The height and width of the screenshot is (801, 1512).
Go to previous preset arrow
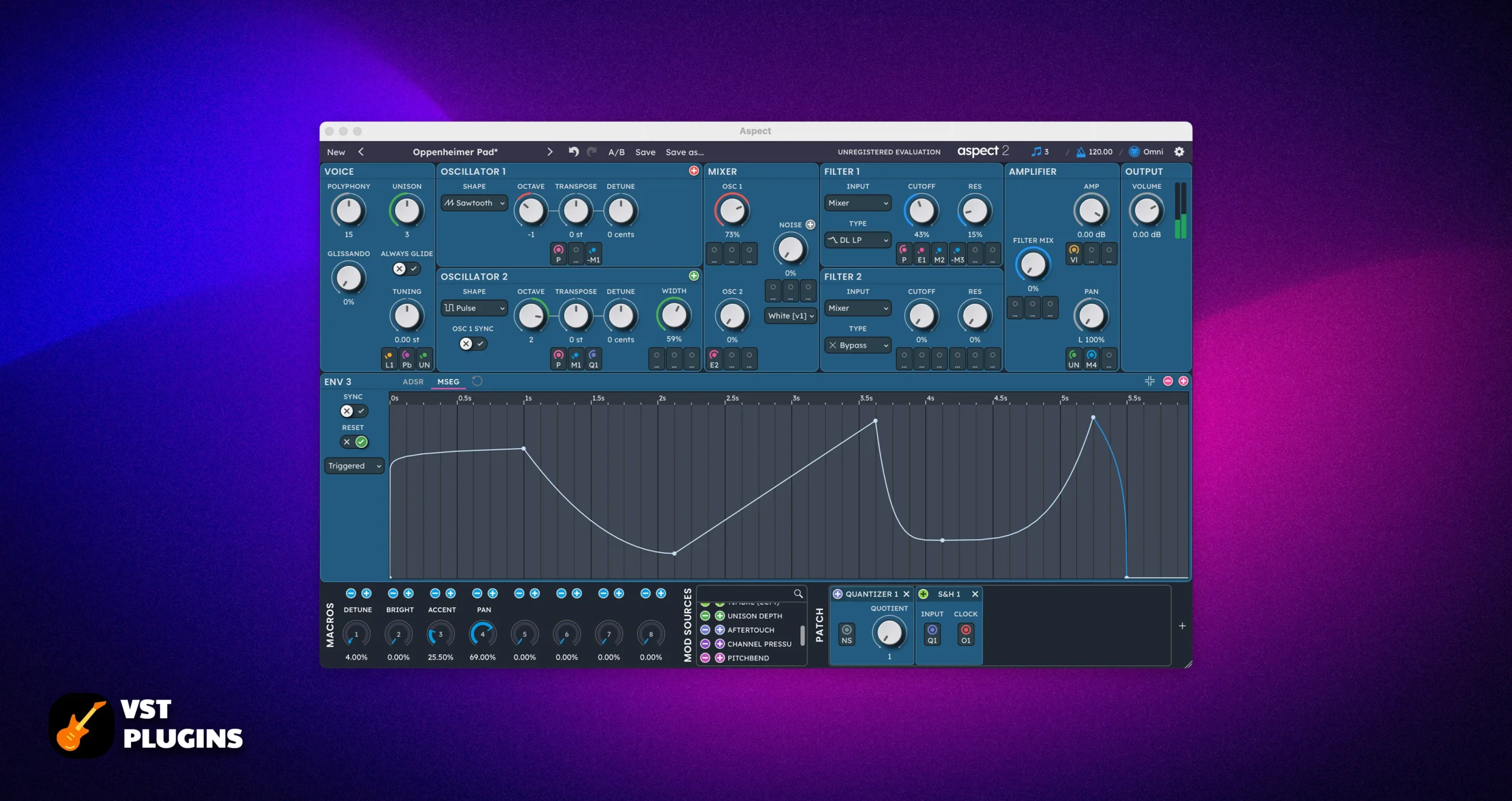[361, 152]
